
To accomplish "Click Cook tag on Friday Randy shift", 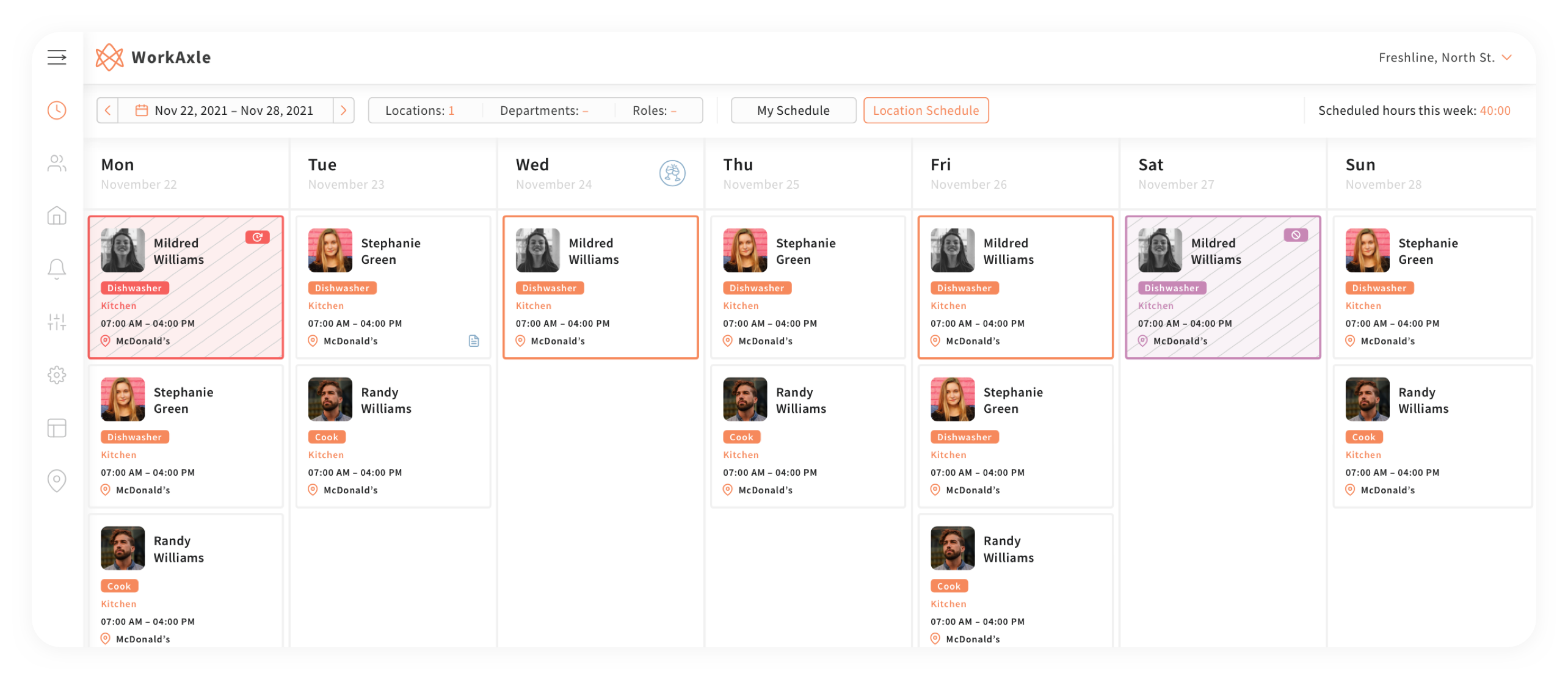I will click(x=949, y=586).
